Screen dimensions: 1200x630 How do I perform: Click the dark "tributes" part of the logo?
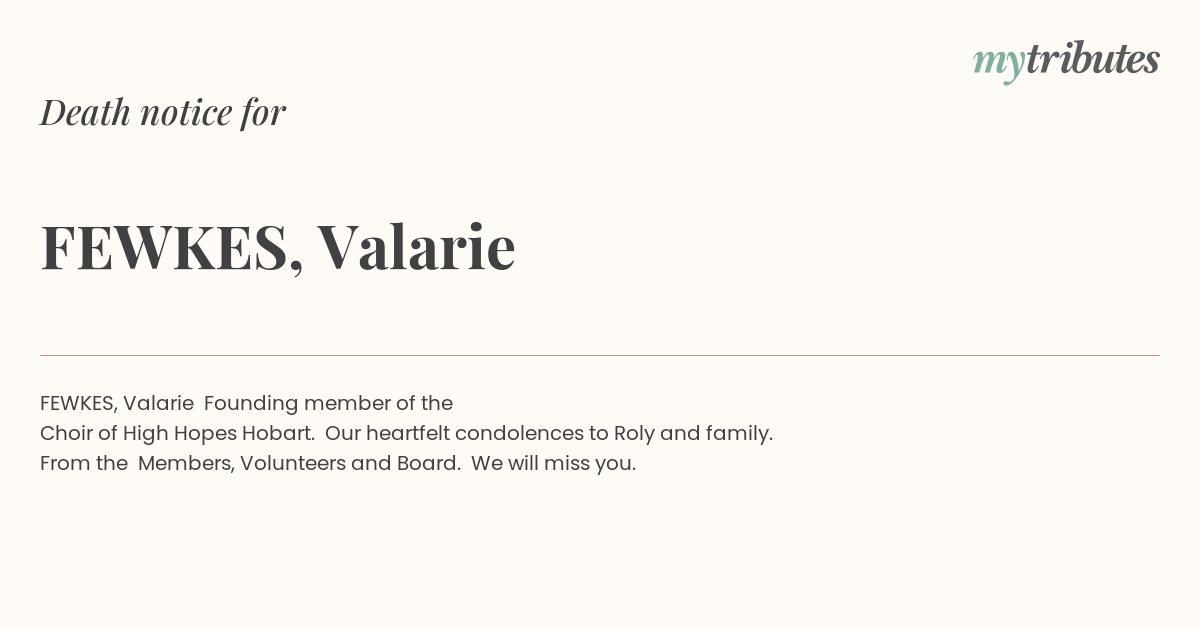(x=1093, y=59)
